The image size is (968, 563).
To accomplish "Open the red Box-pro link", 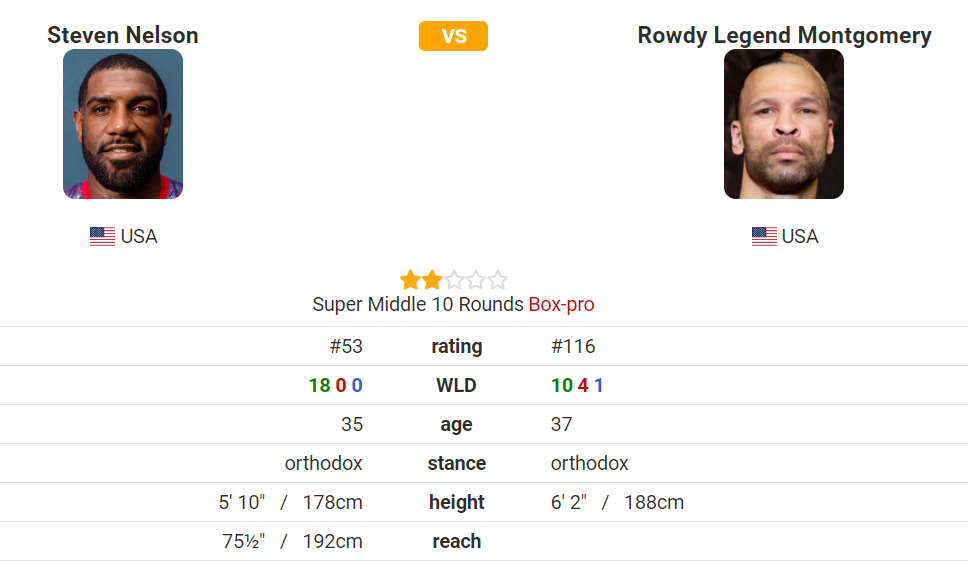I will pyautogui.click(x=561, y=304).
